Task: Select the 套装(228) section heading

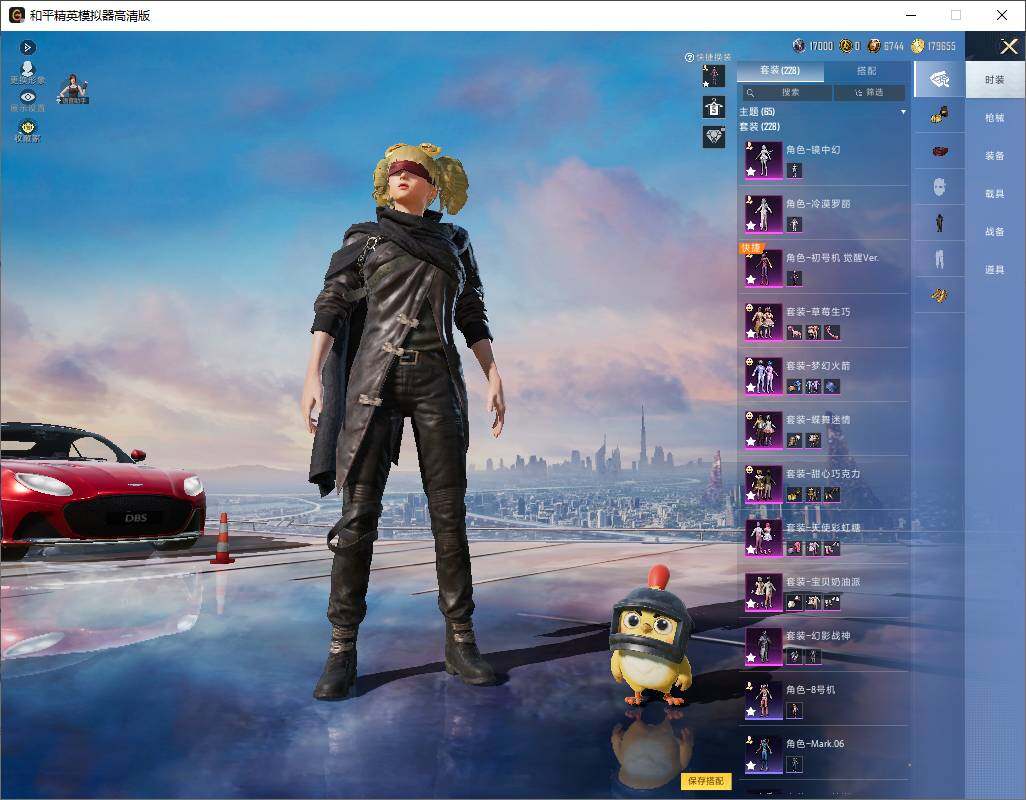Action: pyautogui.click(x=760, y=126)
